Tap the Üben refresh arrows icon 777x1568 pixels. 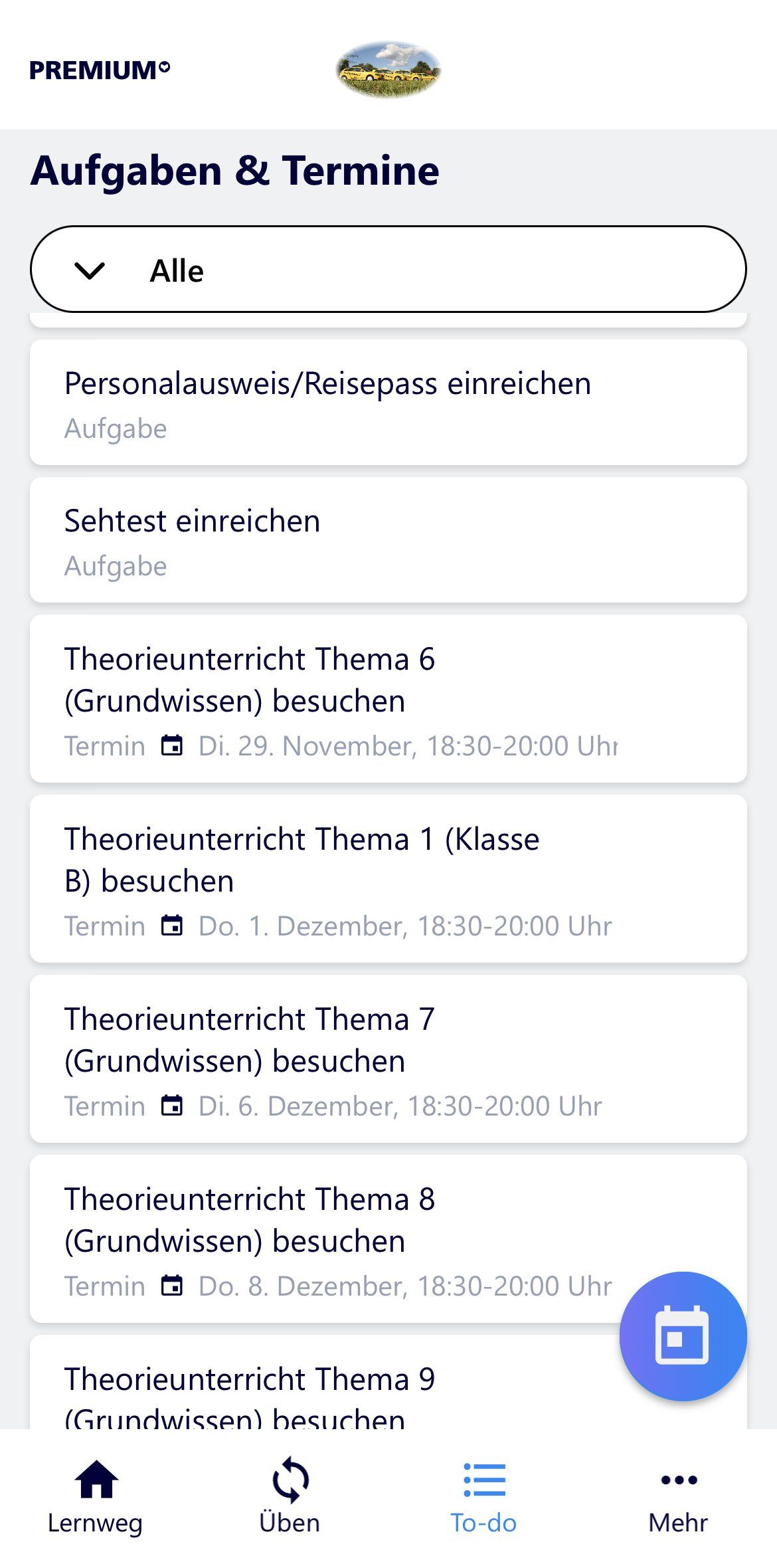click(x=290, y=1480)
